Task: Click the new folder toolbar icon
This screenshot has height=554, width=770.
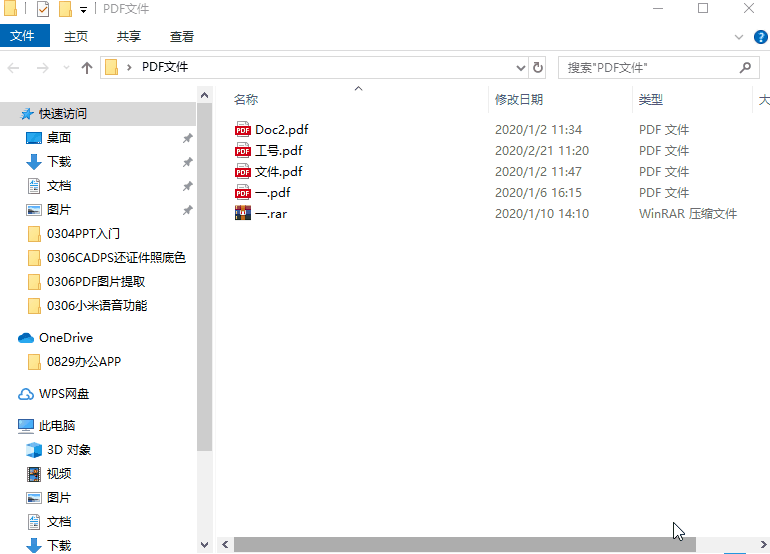Action: pos(65,9)
